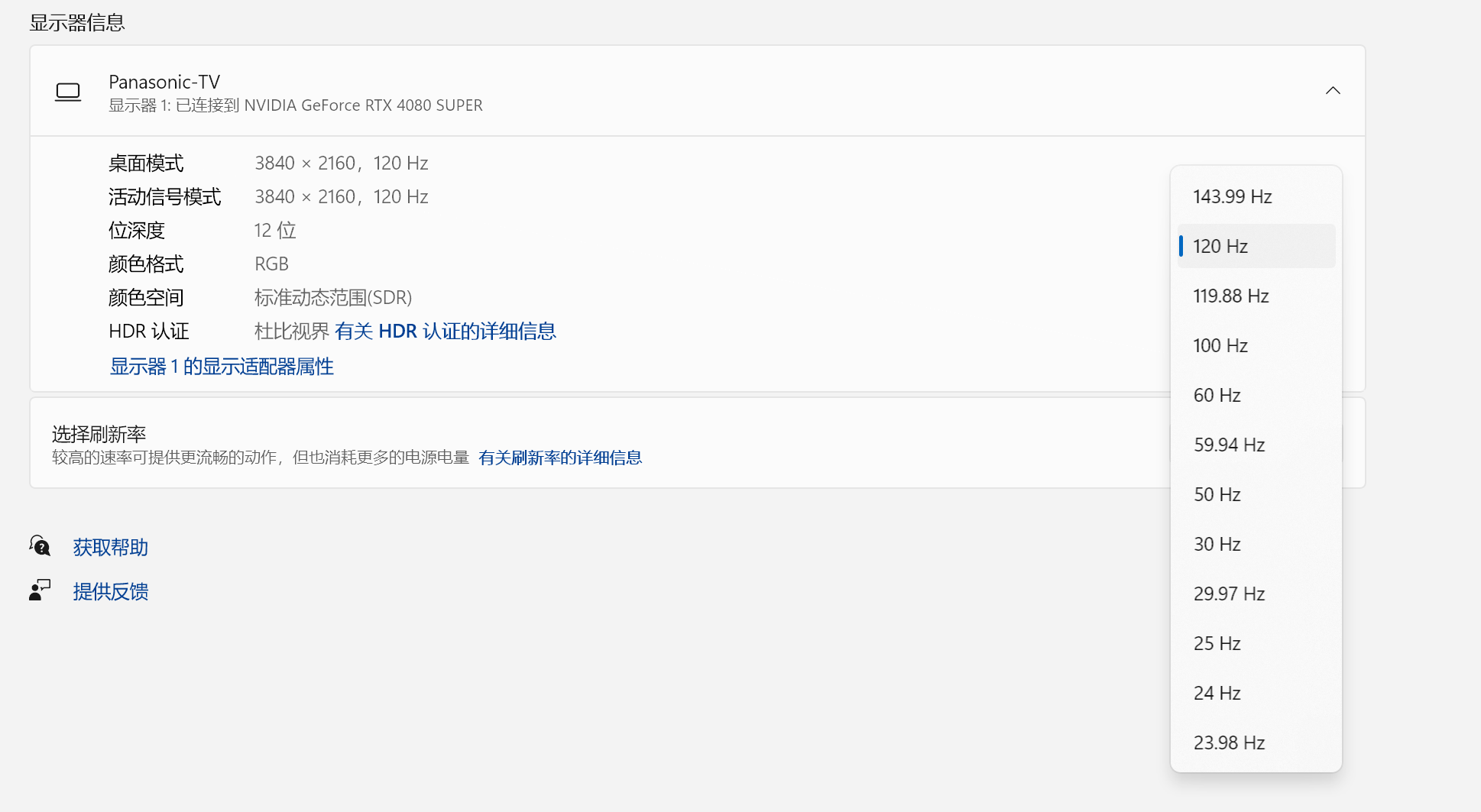Collapse the Panasonic-TV display info section
The image size is (1481, 812).
tap(1332, 91)
